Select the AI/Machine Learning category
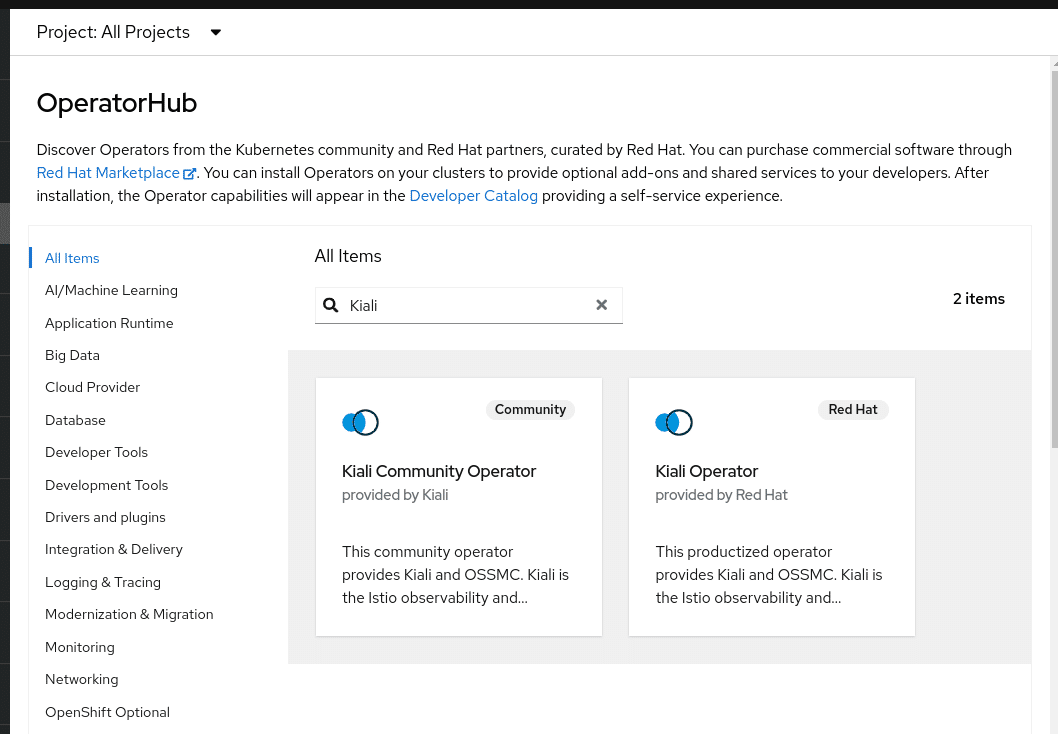The image size is (1058, 734). [x=111, y=290]
